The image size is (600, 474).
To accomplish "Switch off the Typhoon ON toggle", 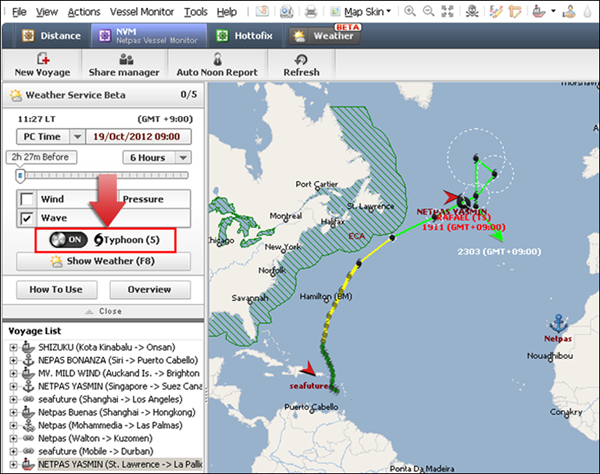I will (x=68, y=240).
